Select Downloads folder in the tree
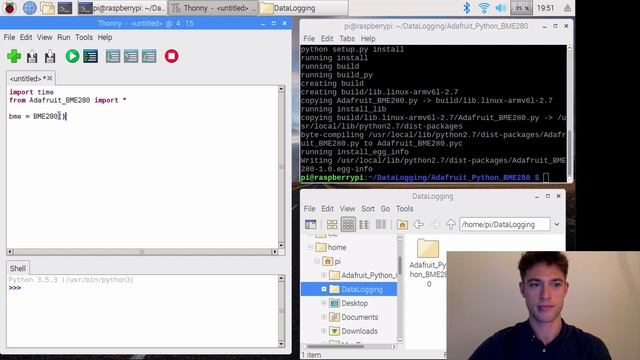 pos(359,331)
